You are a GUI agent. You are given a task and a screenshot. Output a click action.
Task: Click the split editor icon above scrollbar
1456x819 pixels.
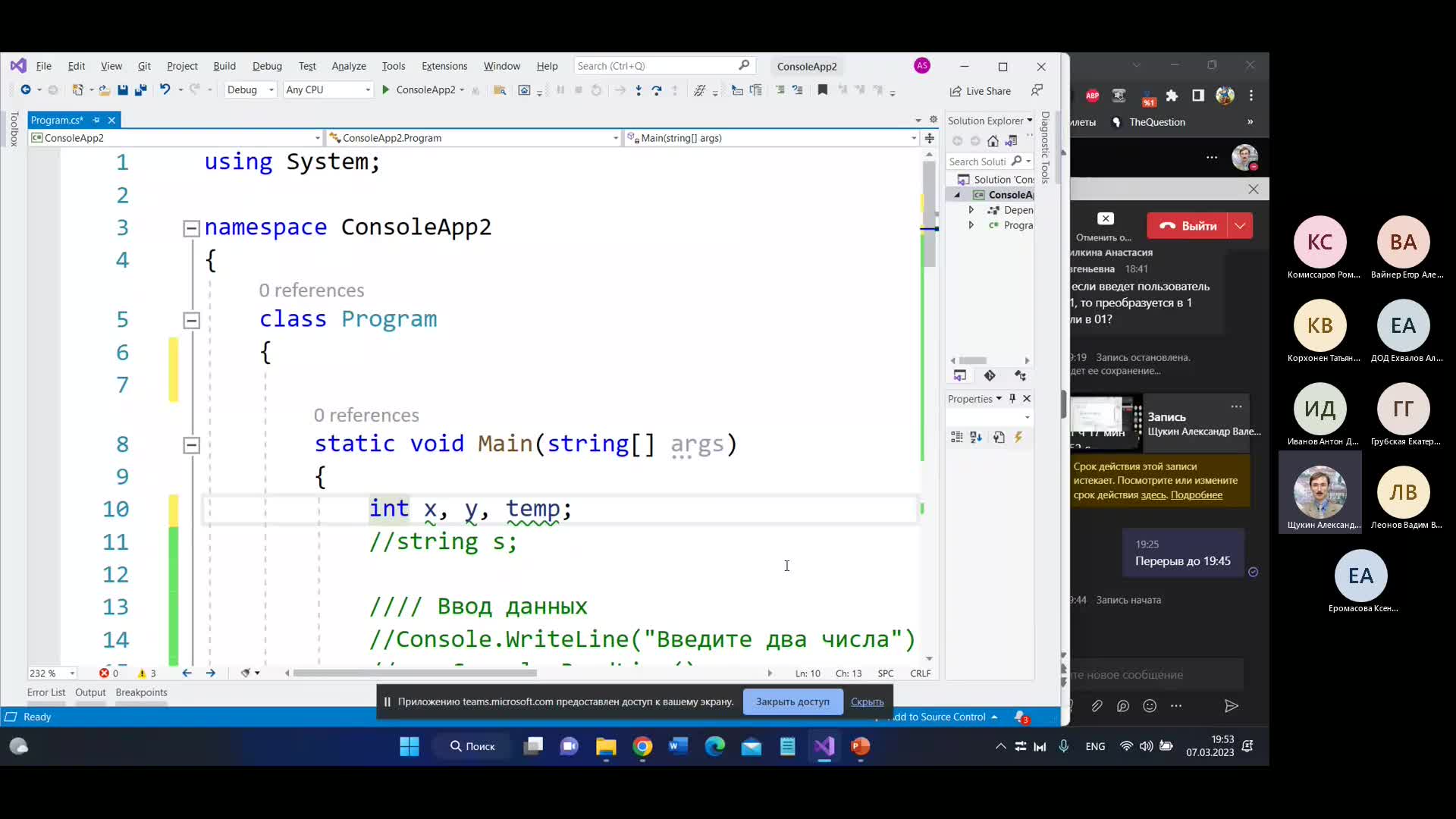(929, 138)
